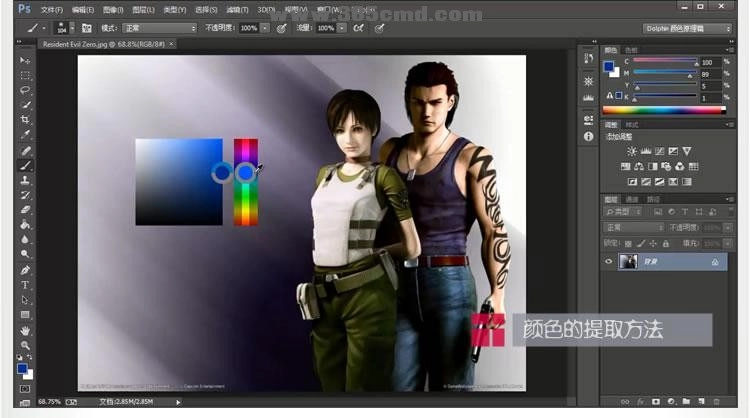
Task: Click the Resident Evil Zero.jpg document tab
Action: [x=98, y=45]
